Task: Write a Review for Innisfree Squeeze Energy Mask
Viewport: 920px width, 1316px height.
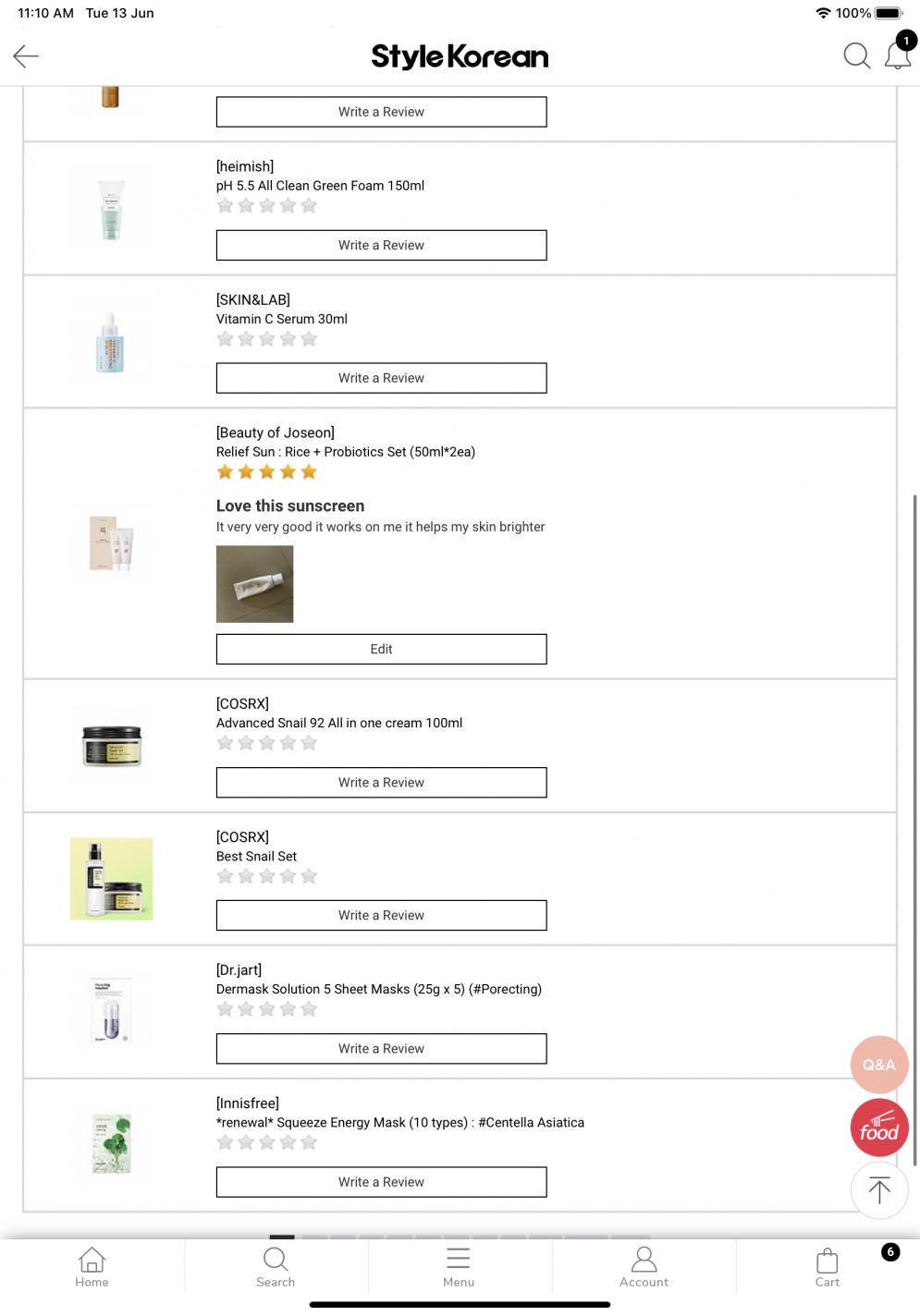Action: (x=381, y=1182)
